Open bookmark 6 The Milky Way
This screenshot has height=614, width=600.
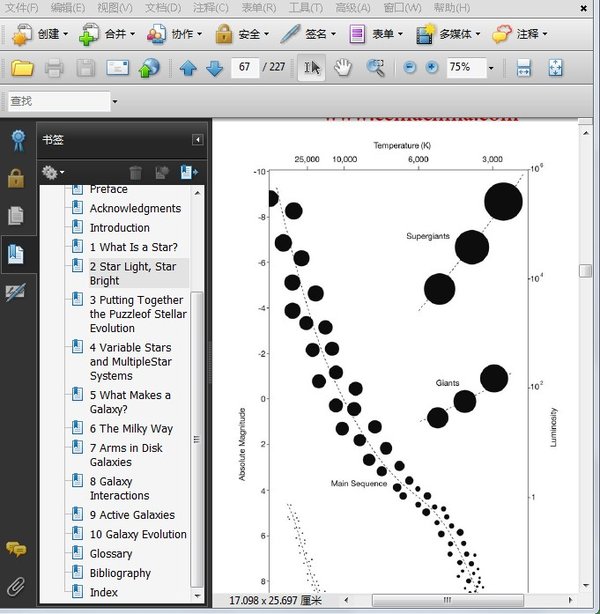(x=131, y=428)
